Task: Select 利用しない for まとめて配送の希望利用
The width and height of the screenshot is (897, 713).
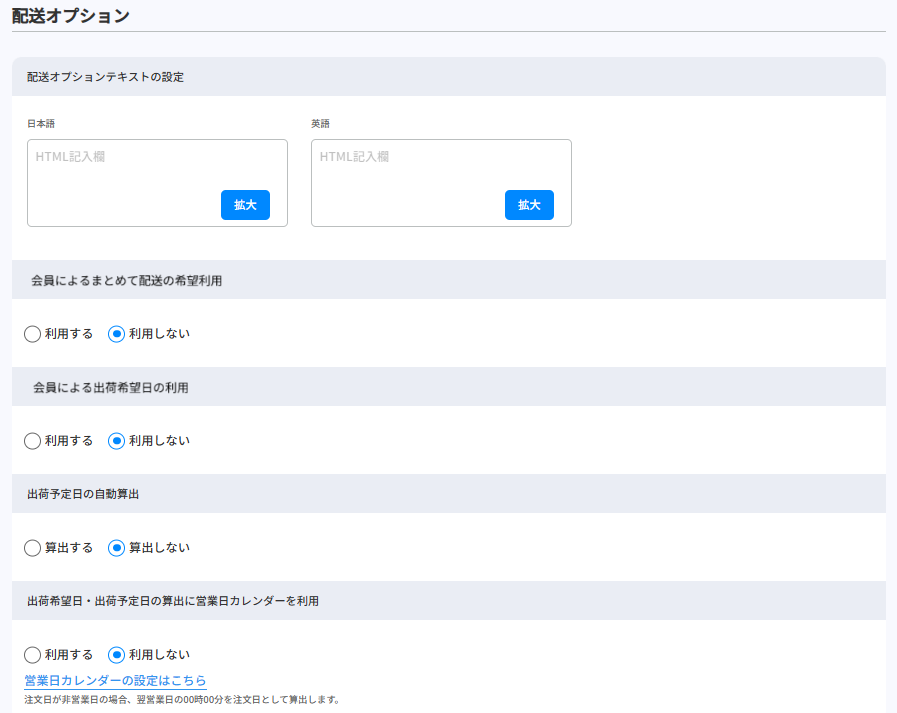Action: 117,334
